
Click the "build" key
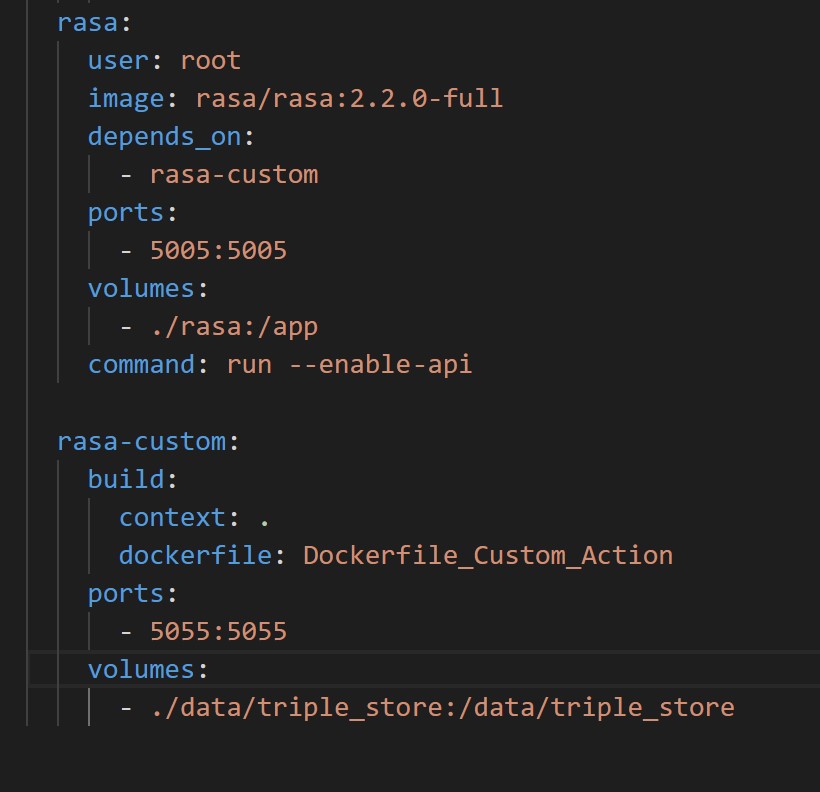[126, 478]
